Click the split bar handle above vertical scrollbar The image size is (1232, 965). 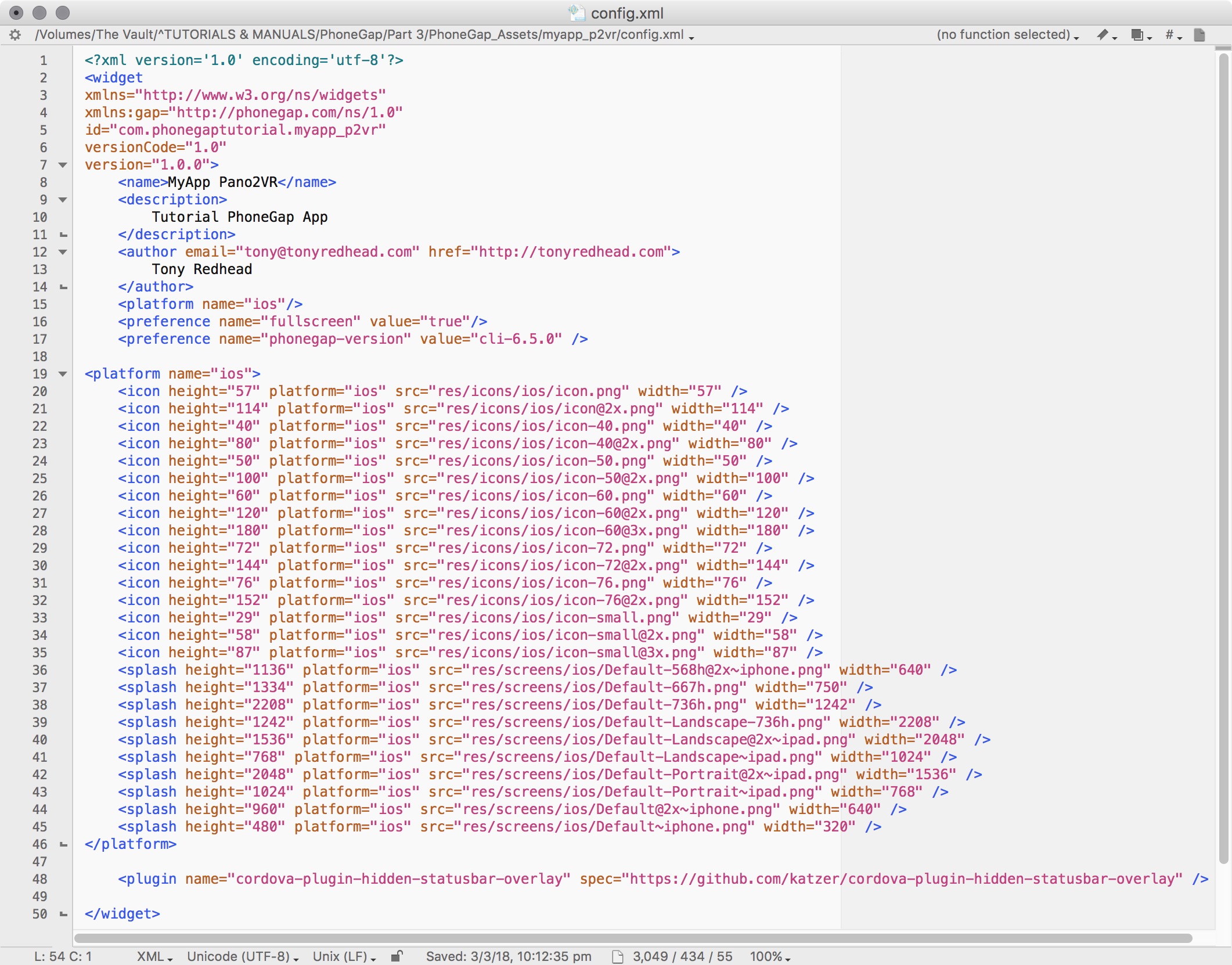pyautogui.click(x=1223, y=48)
